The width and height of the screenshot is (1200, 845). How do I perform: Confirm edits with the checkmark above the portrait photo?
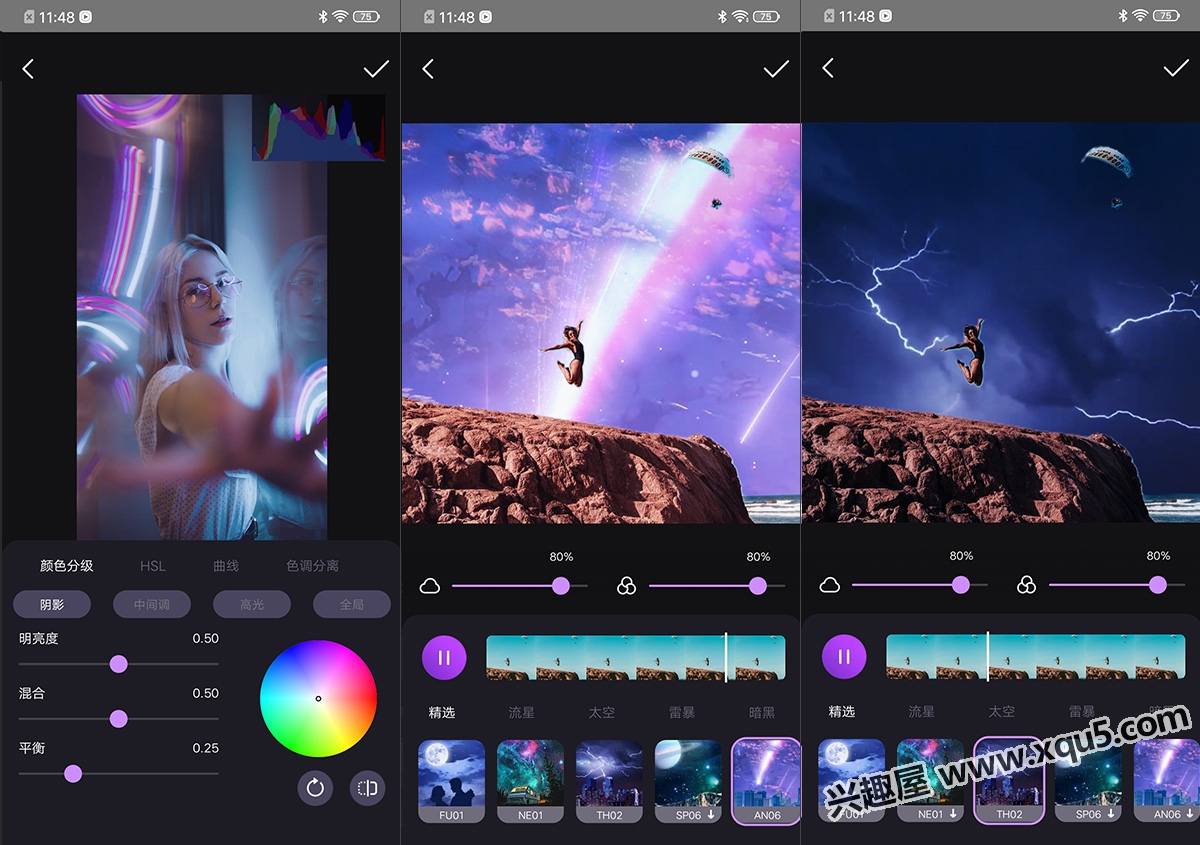tap(376, 69)
